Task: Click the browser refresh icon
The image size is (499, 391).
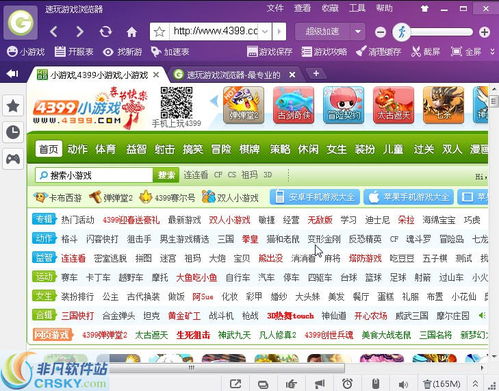Action: pyautogui.click(x=105, y=32)
